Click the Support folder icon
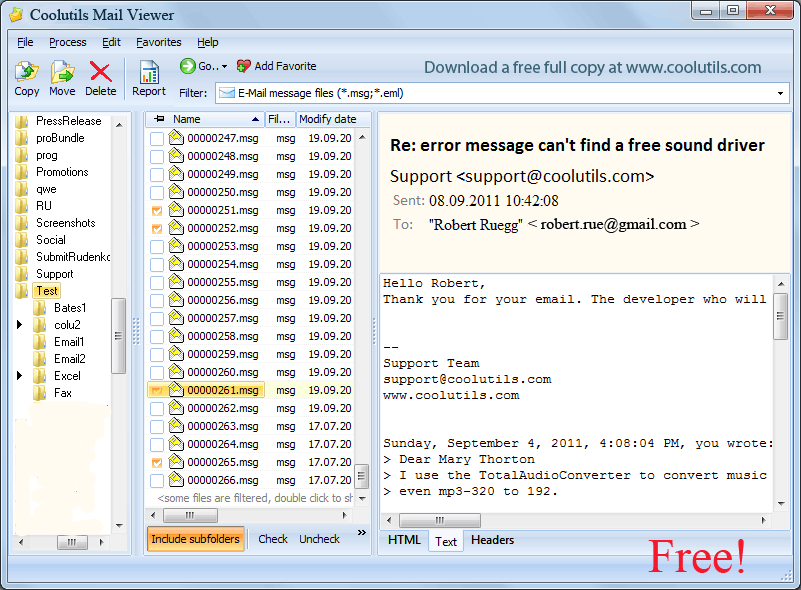The width and height of the screenshot is (801, 590). [21, 274]
